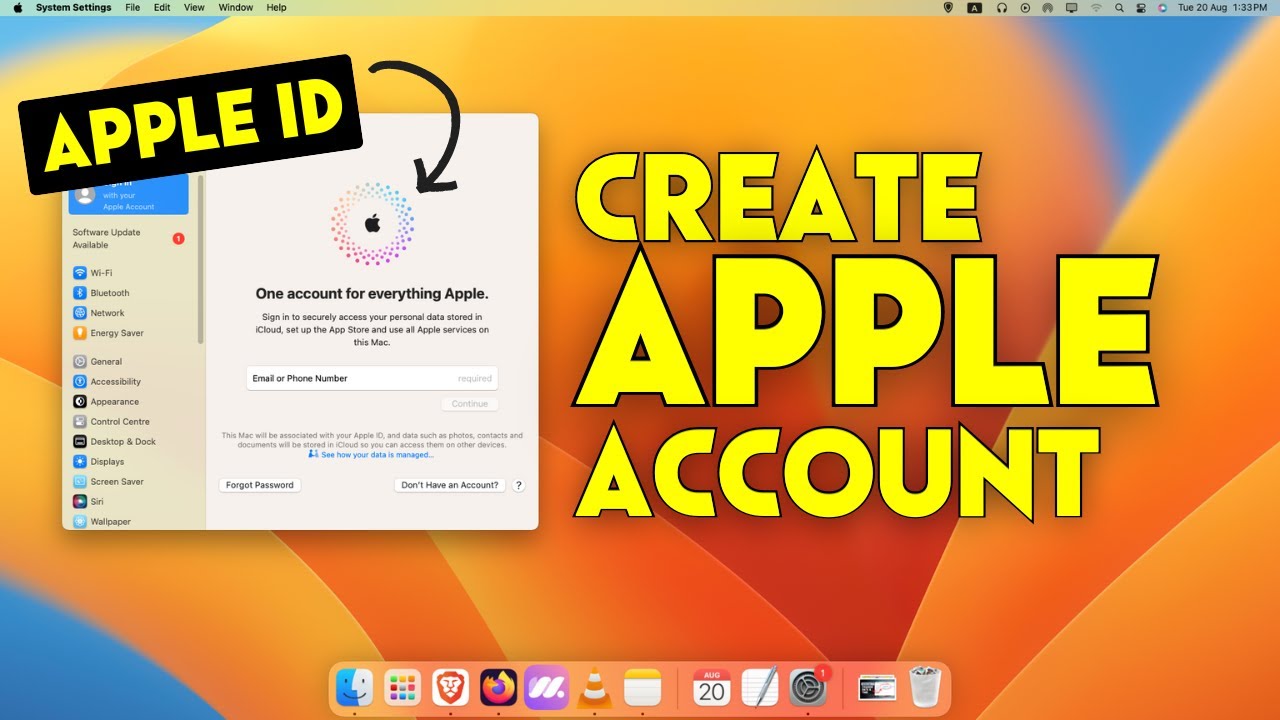Open Control Centre from the menu bar

tap(1141, 7)
